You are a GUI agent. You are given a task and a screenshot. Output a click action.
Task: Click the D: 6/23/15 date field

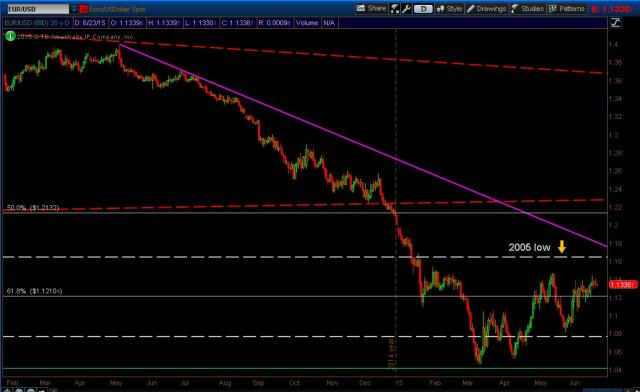[x=90, y=23]
